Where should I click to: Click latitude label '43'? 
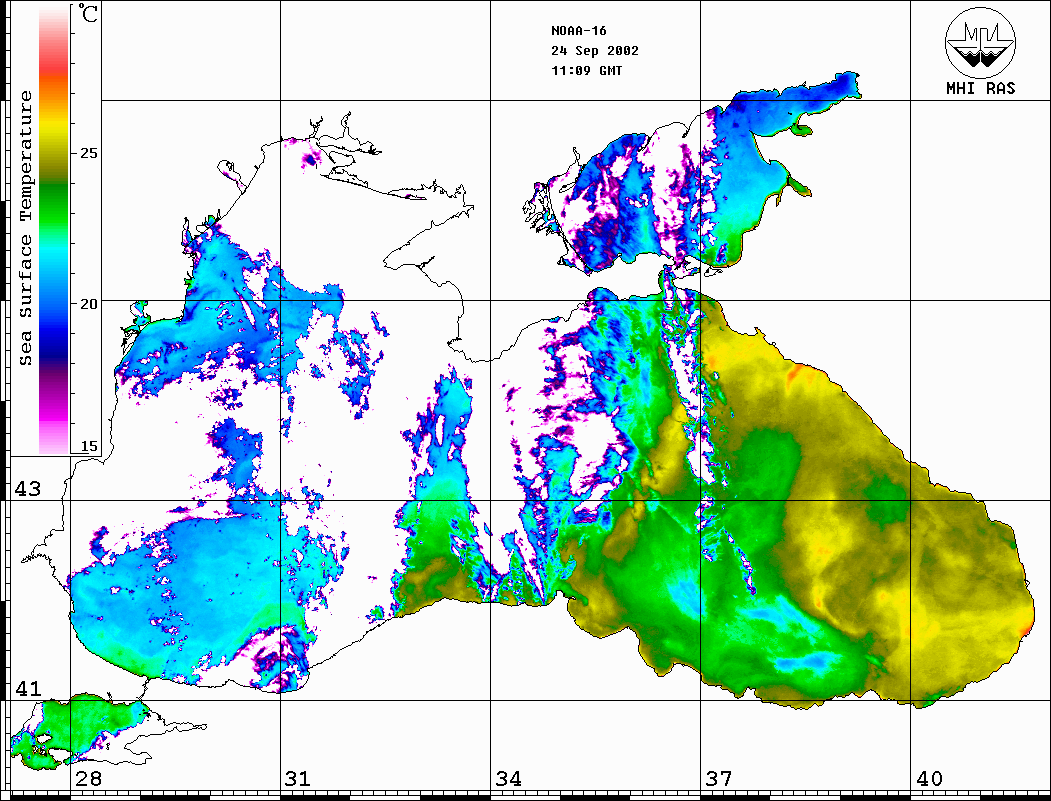tap(28, 489)
